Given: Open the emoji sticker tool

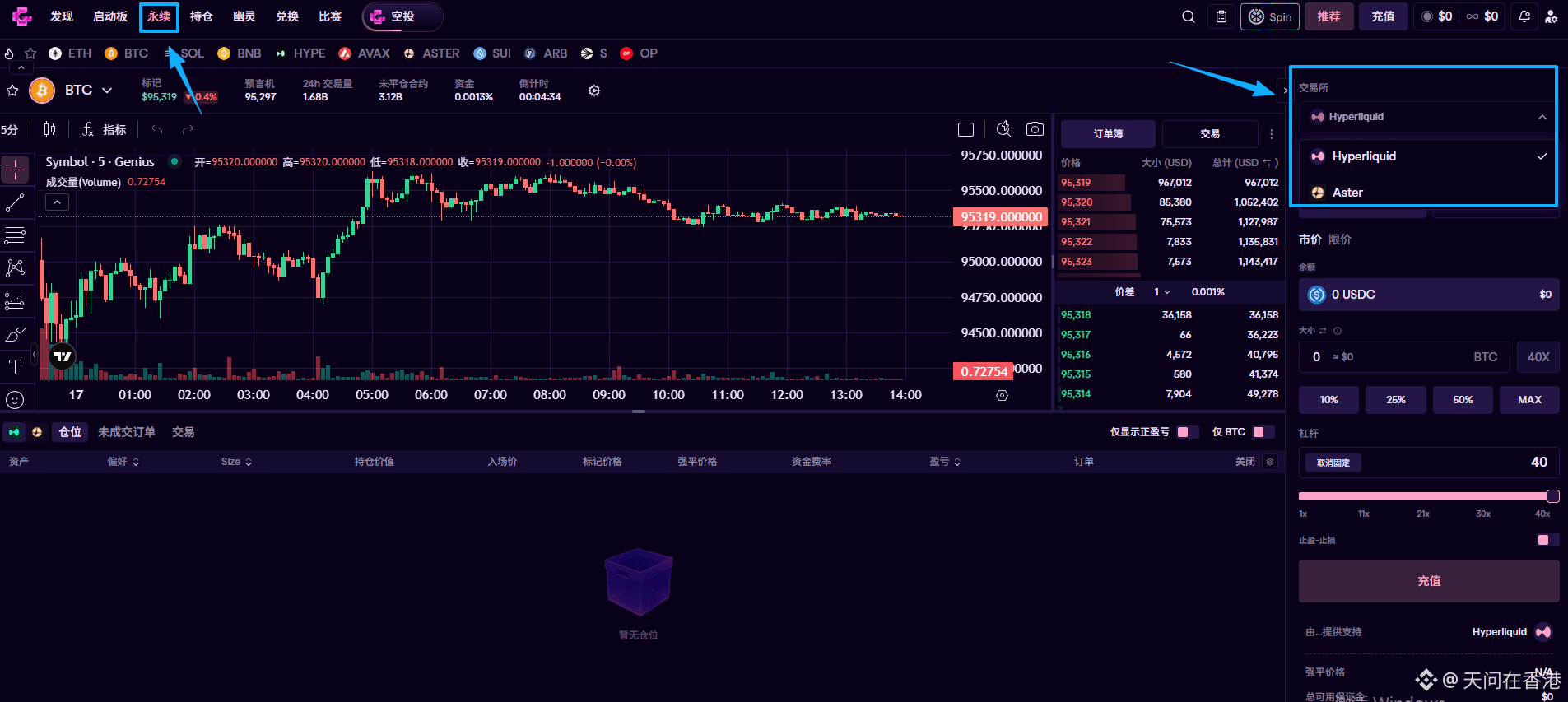Looking at the screenshot, I should click(x=15, y=400).
